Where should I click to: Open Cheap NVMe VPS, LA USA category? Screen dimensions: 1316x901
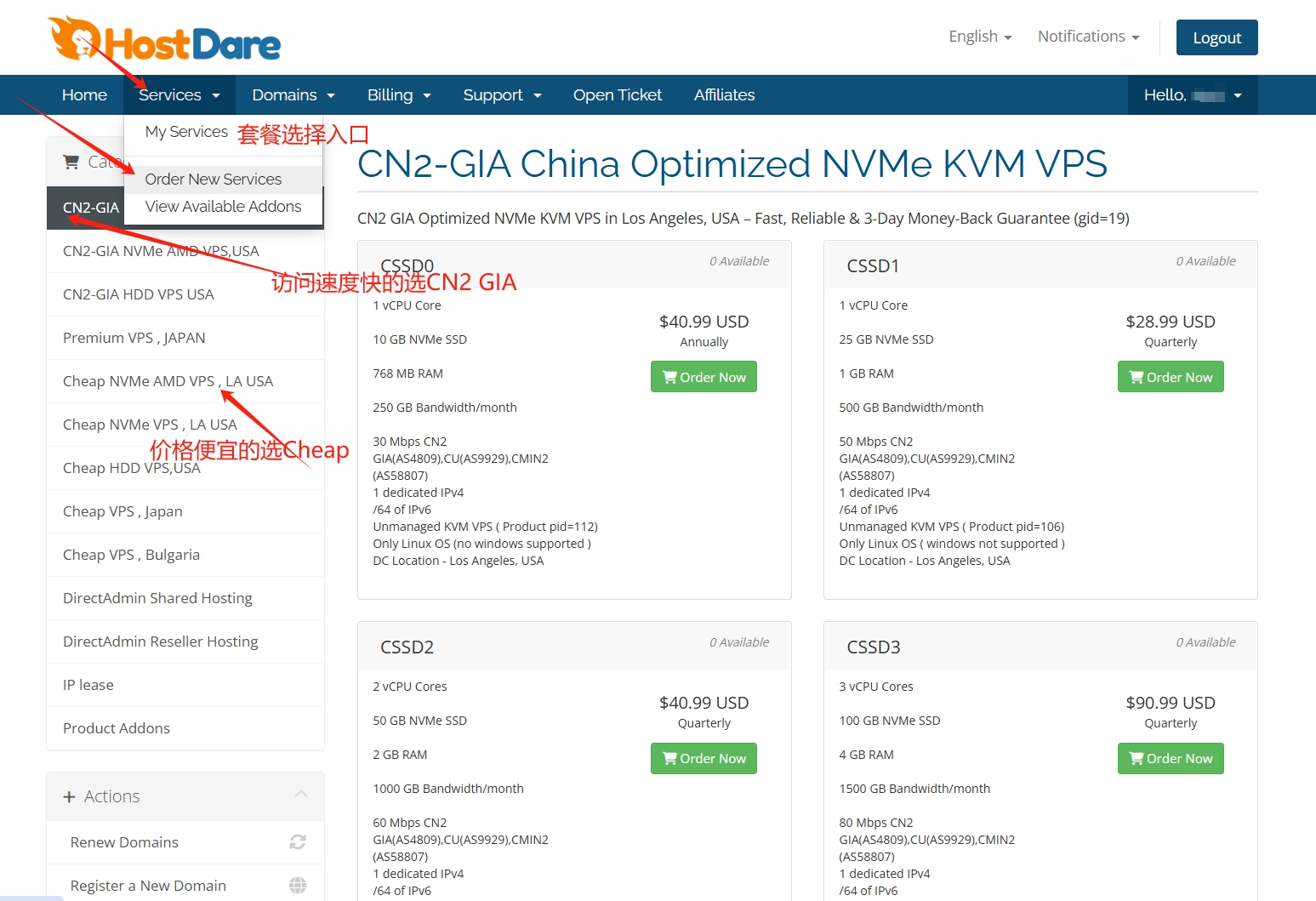(185, 425)
